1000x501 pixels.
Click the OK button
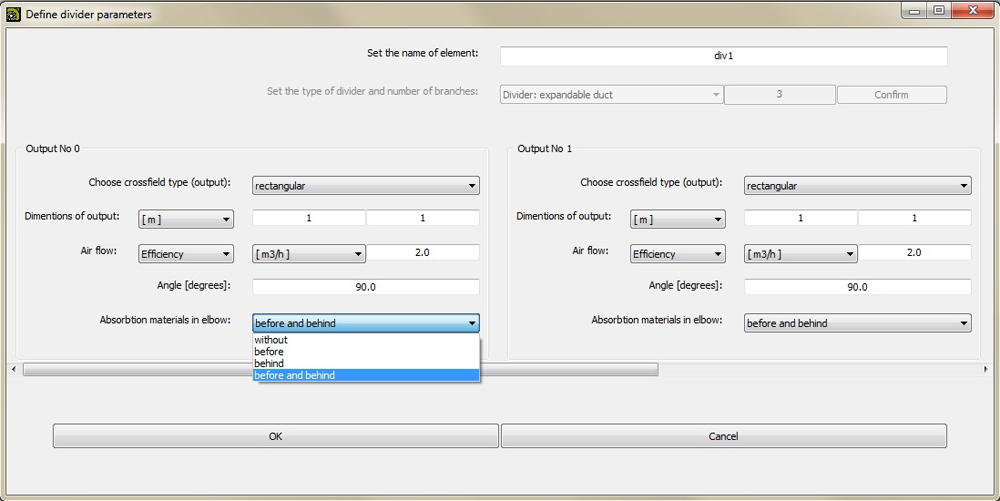[276, 436]
